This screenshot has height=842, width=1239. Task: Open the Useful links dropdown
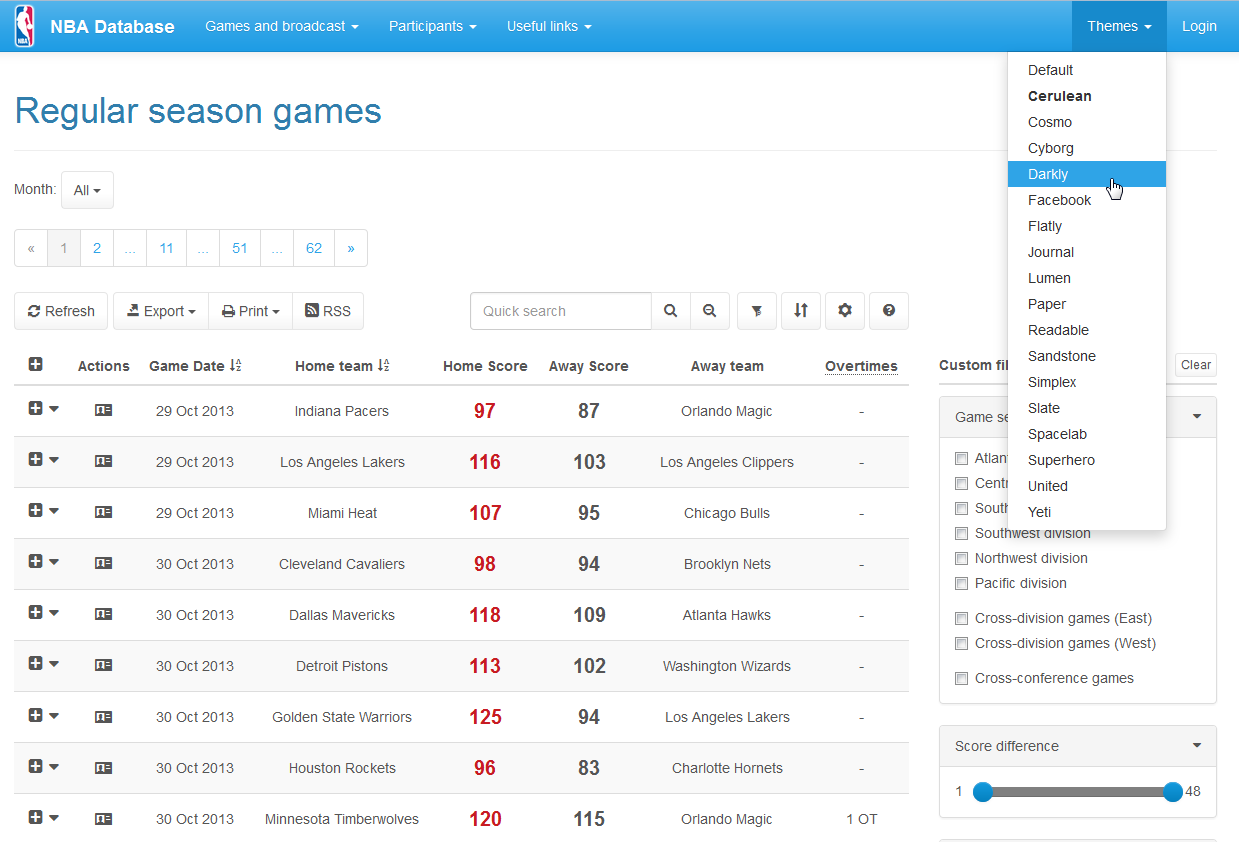tap(549, 26)
